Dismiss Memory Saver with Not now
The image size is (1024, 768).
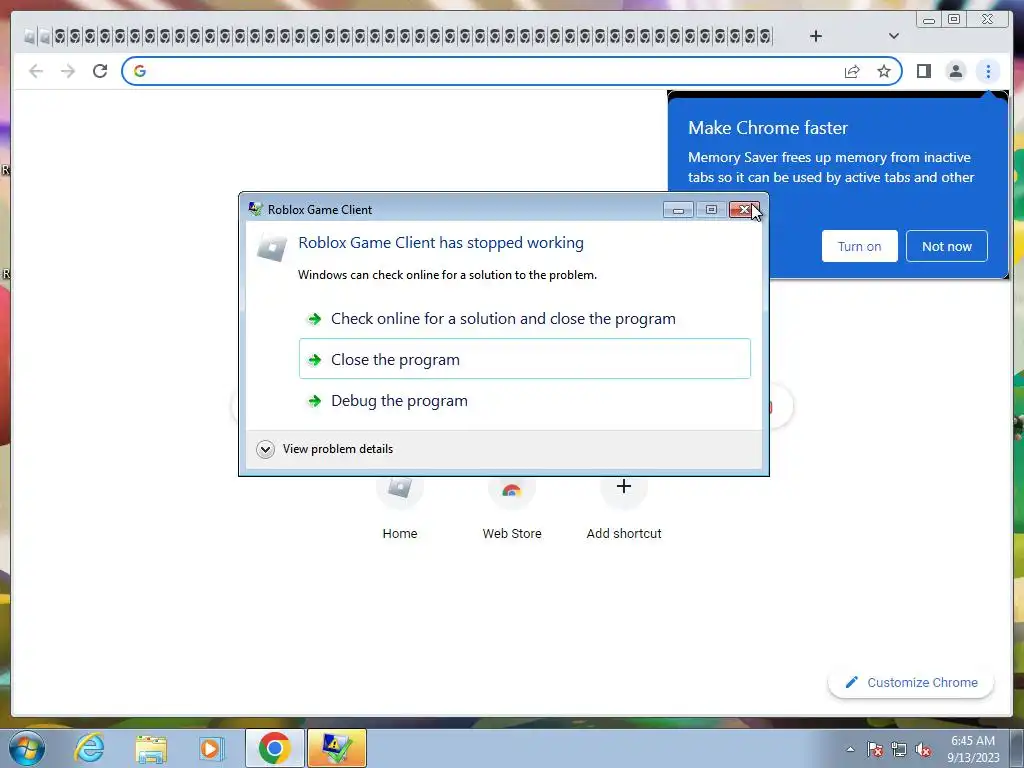point(946,246)
